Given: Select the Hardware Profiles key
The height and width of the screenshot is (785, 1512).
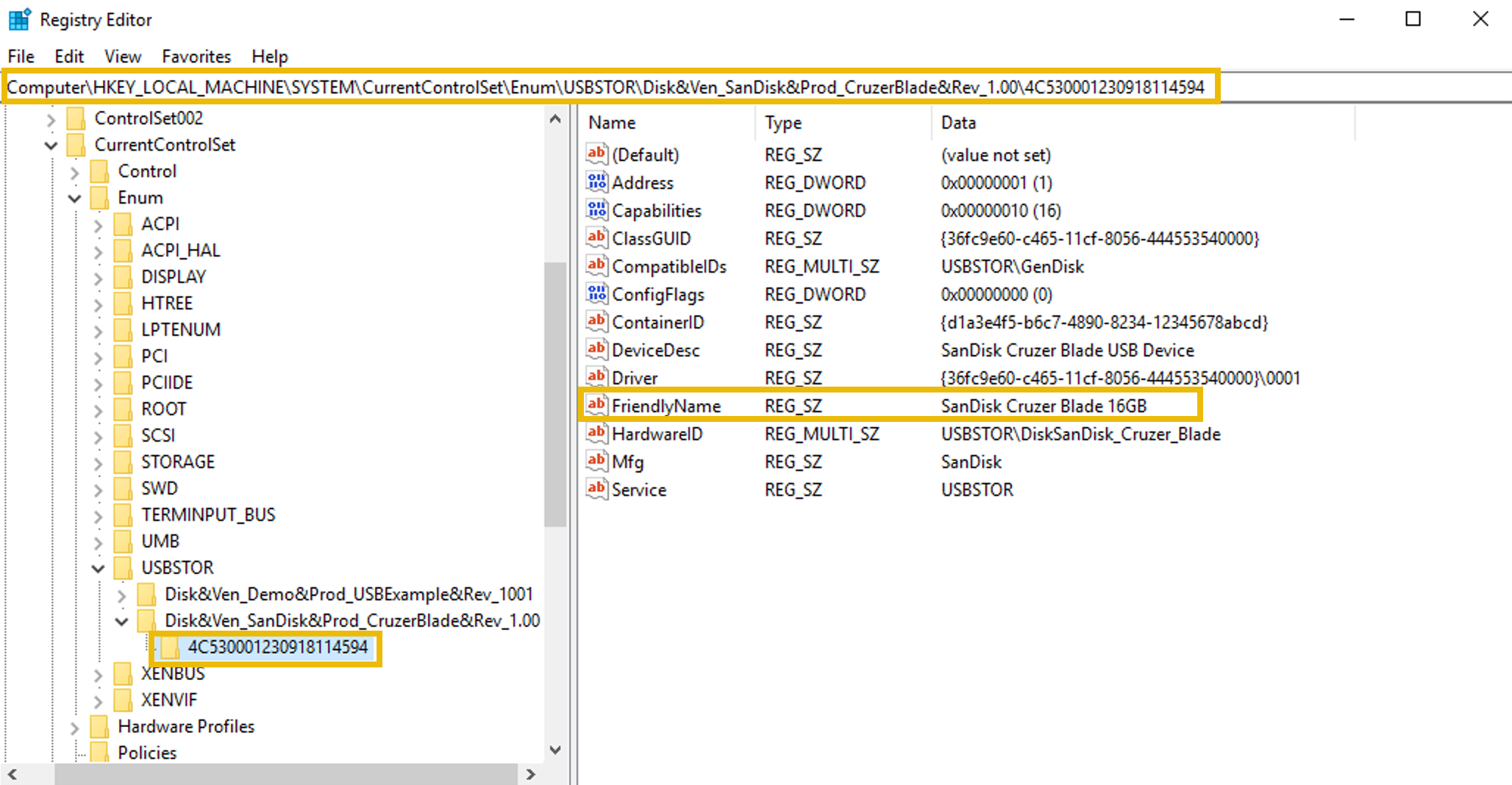Looking at the screenshot, I should click(x=187, y=726).
